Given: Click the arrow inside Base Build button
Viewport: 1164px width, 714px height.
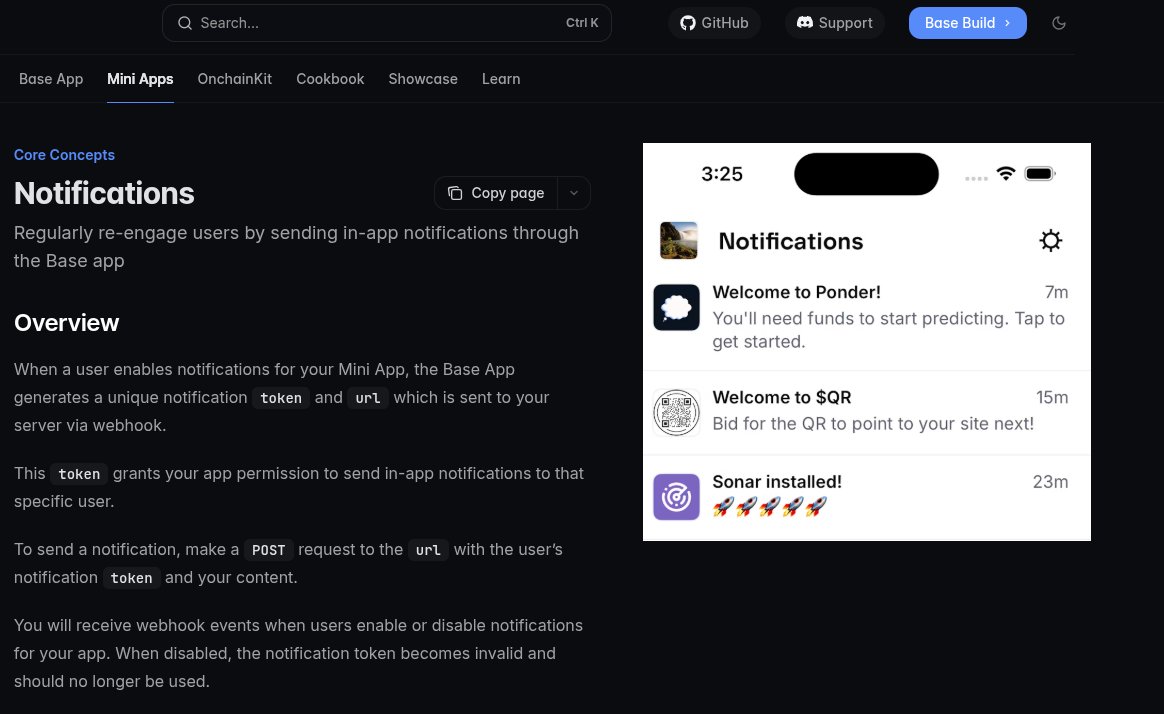Looking at the screenshot, I should pos(1007,23).
